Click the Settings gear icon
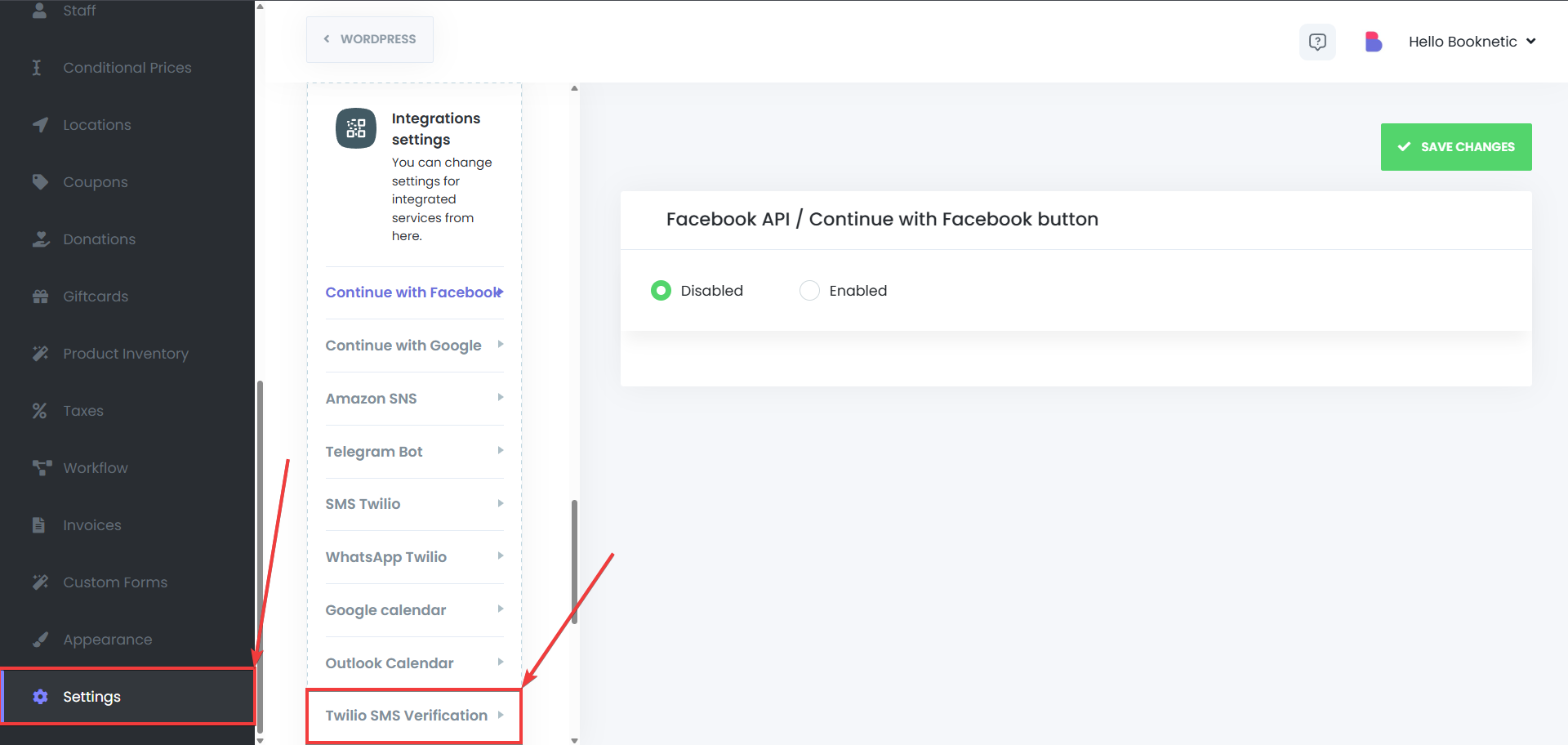 pos(40,697)
